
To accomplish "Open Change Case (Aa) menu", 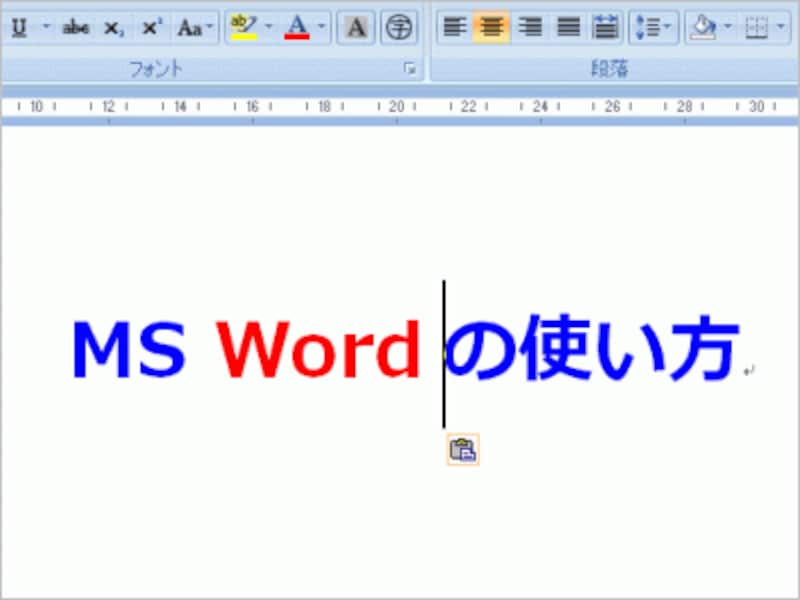I will point(195,28).
